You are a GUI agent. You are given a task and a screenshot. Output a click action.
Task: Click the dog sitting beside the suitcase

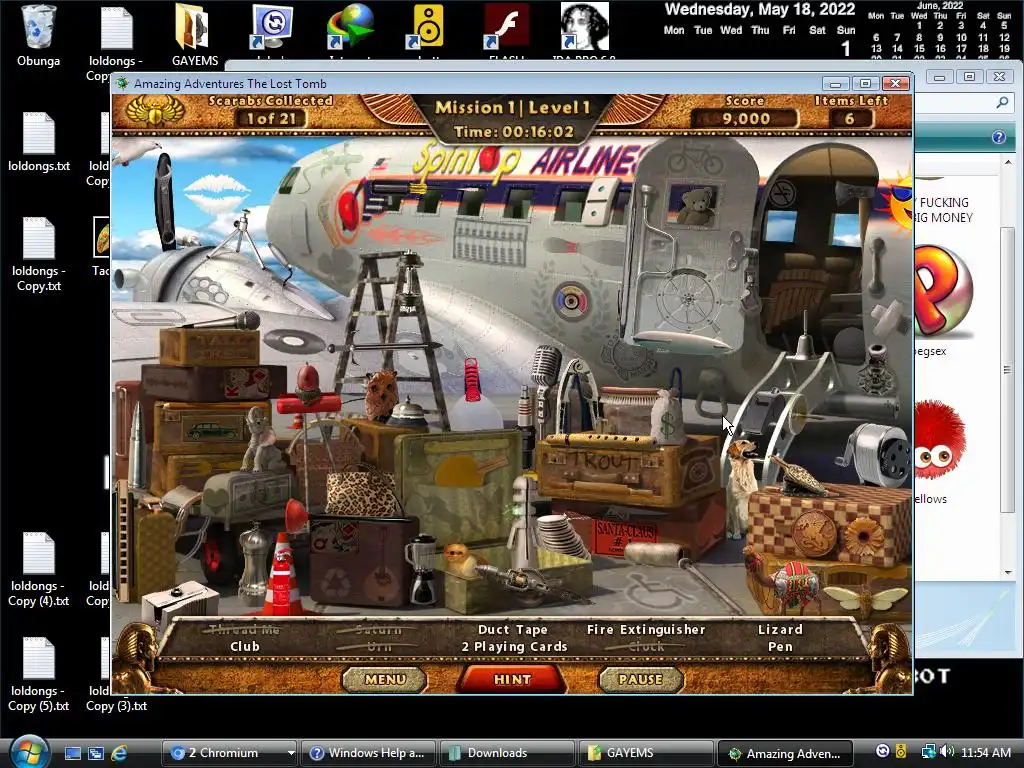(742, 486)
